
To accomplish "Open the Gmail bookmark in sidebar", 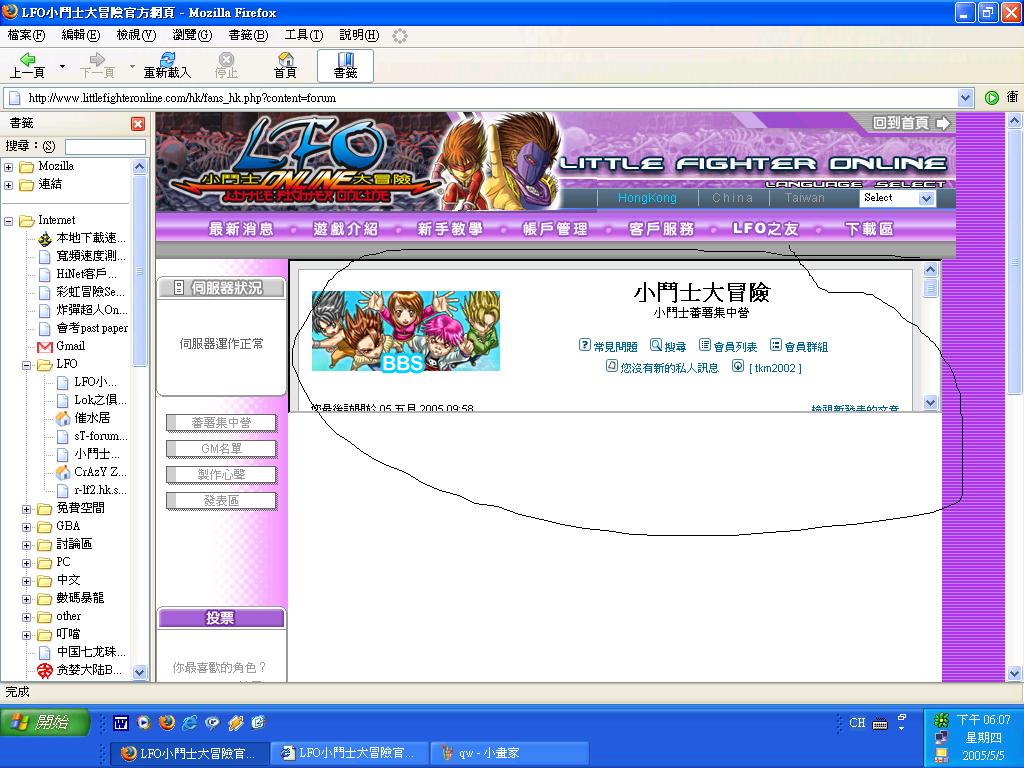I will (x=70, y=346).
